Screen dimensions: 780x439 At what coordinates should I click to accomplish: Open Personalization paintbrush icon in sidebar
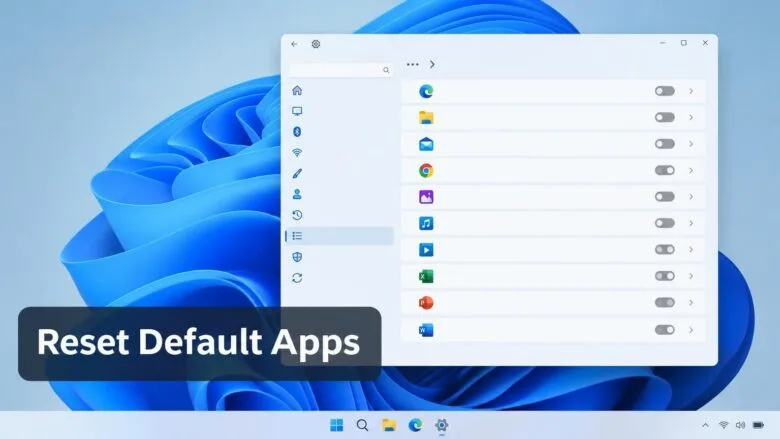coord(297,174)
